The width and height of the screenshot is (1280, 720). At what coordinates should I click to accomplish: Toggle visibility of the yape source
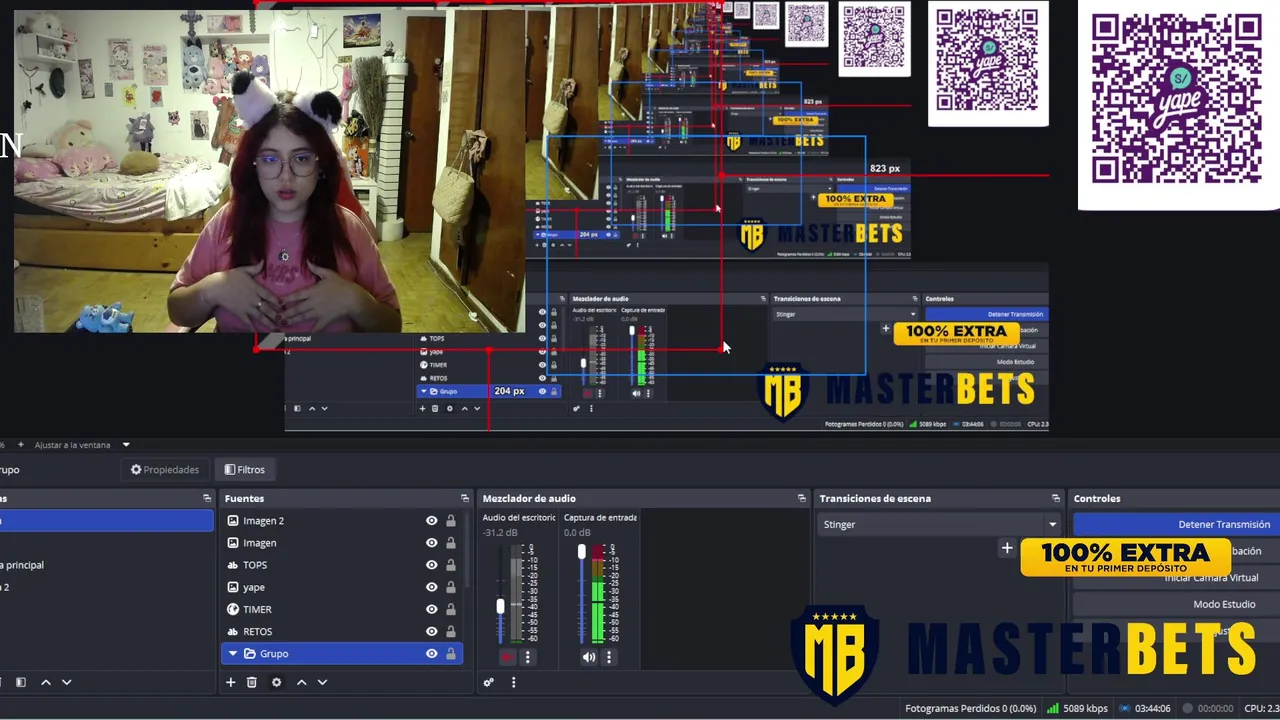[x=431, y=587]
